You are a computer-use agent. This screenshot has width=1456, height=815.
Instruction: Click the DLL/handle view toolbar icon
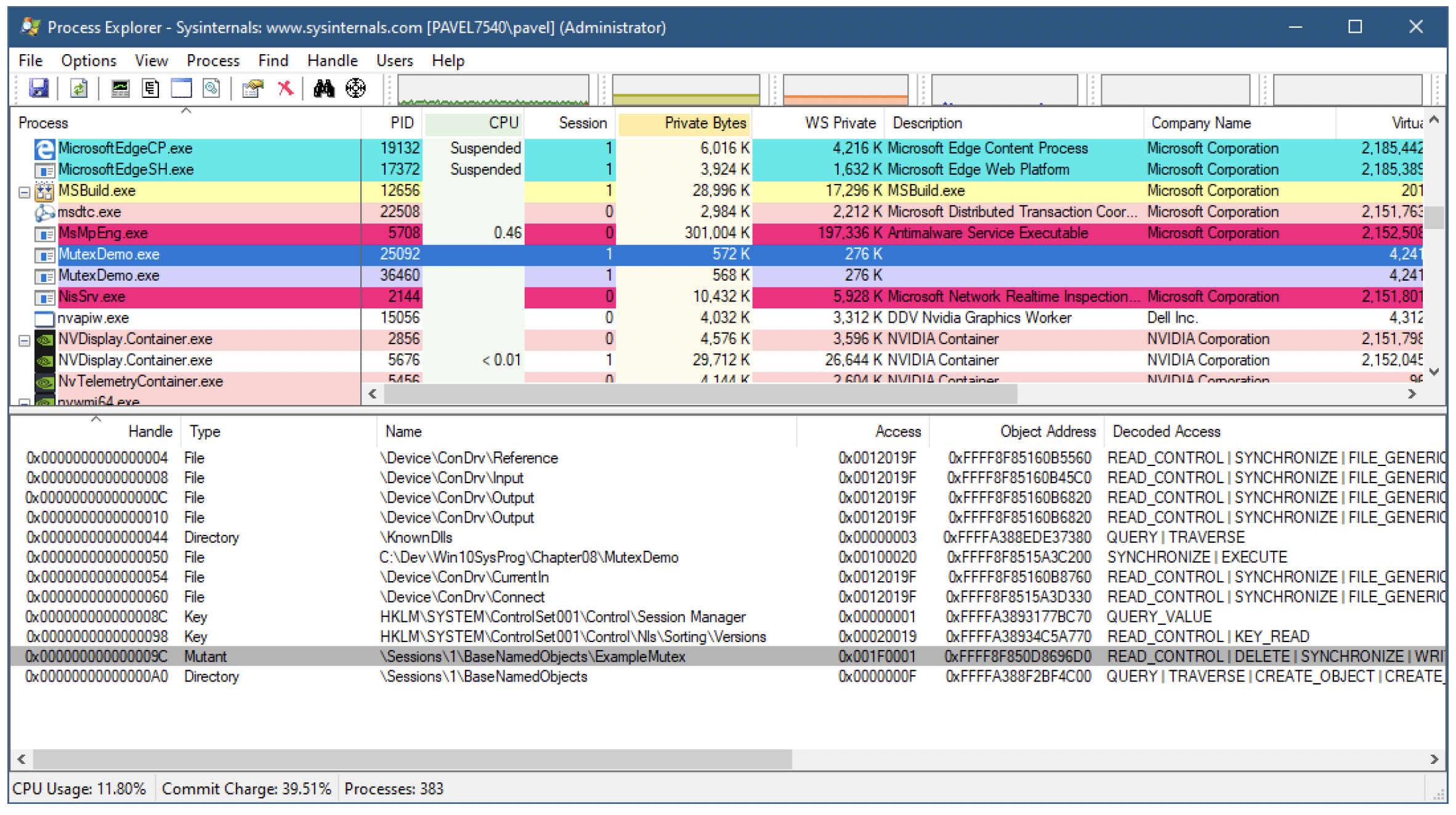click(x=211, y=89)
